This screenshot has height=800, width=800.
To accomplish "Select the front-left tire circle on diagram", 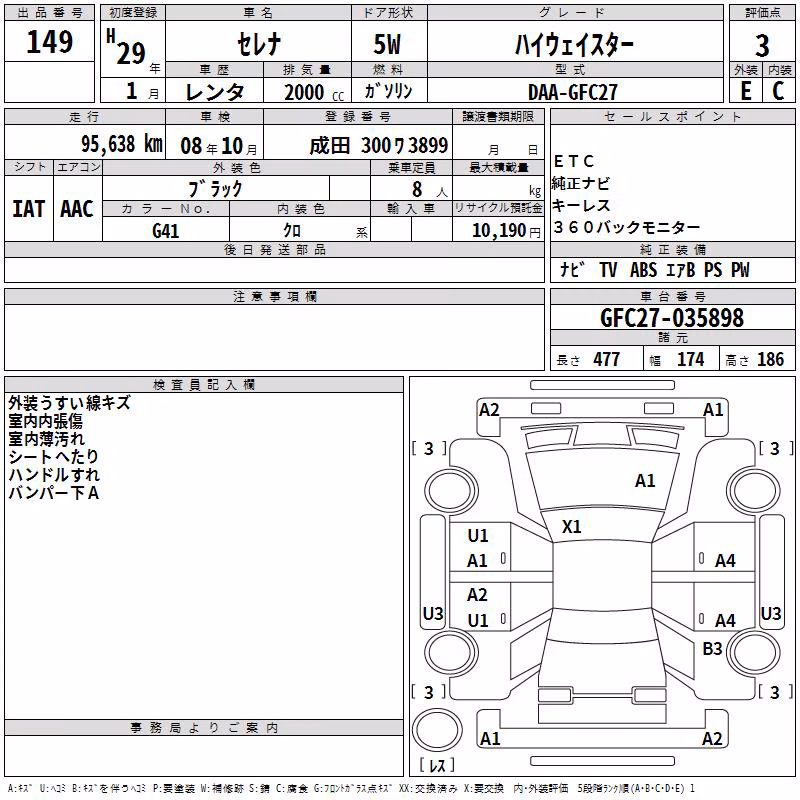I will pyautogui.click(x=450, y=491).
